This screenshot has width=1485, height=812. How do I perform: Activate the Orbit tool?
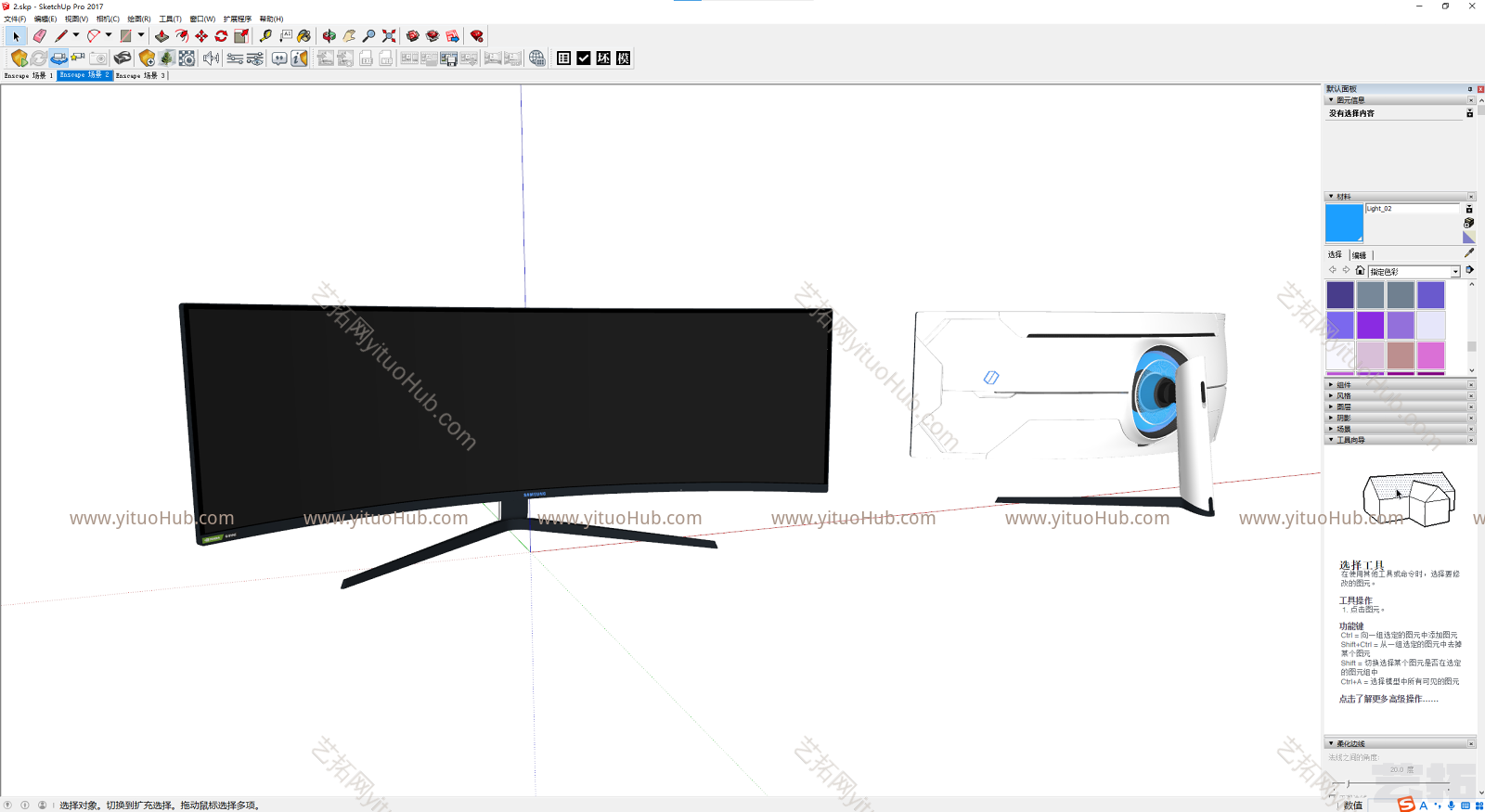[329, 36]
